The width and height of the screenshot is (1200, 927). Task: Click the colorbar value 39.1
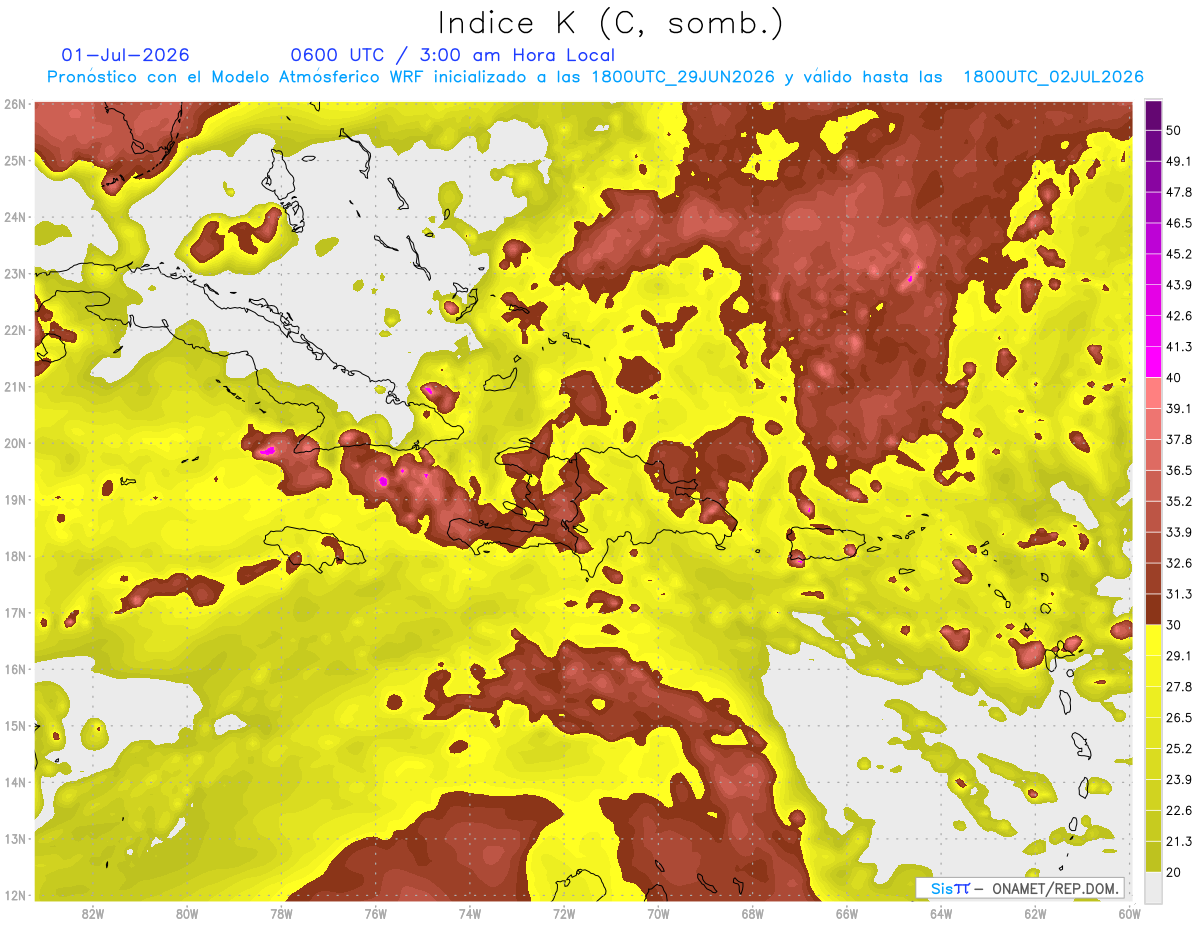click(x=1179, y=408)
